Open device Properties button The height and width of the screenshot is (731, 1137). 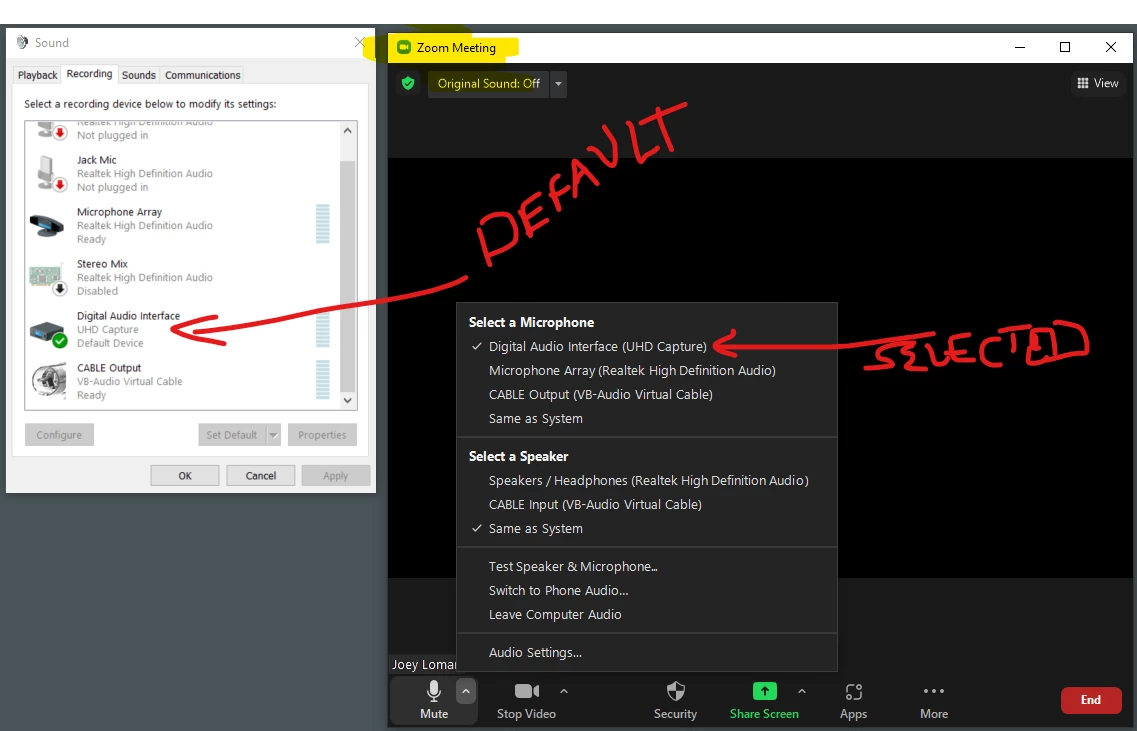(322, 435)
